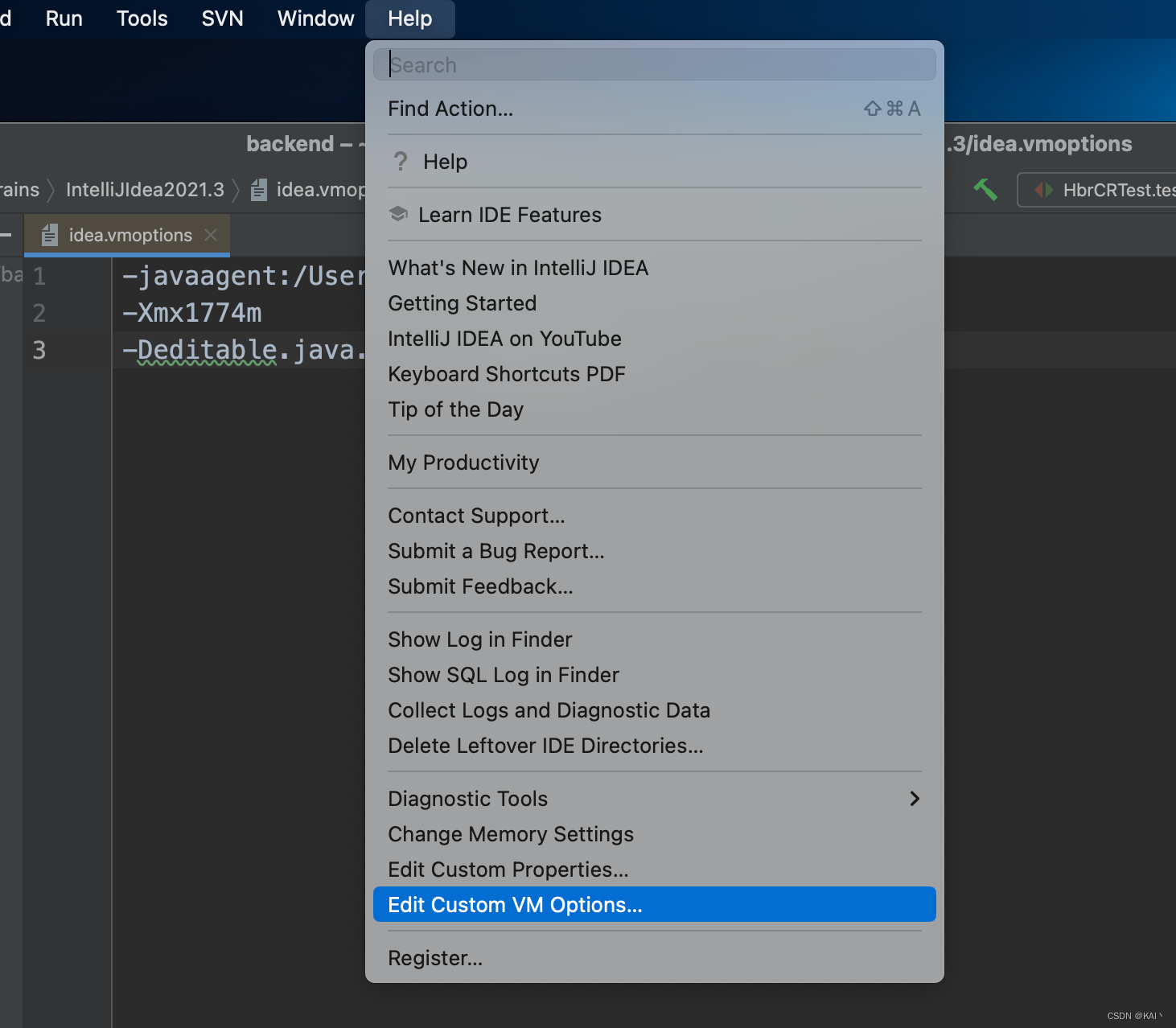Click the -javaagent line in editor

[x=244, y=276]
